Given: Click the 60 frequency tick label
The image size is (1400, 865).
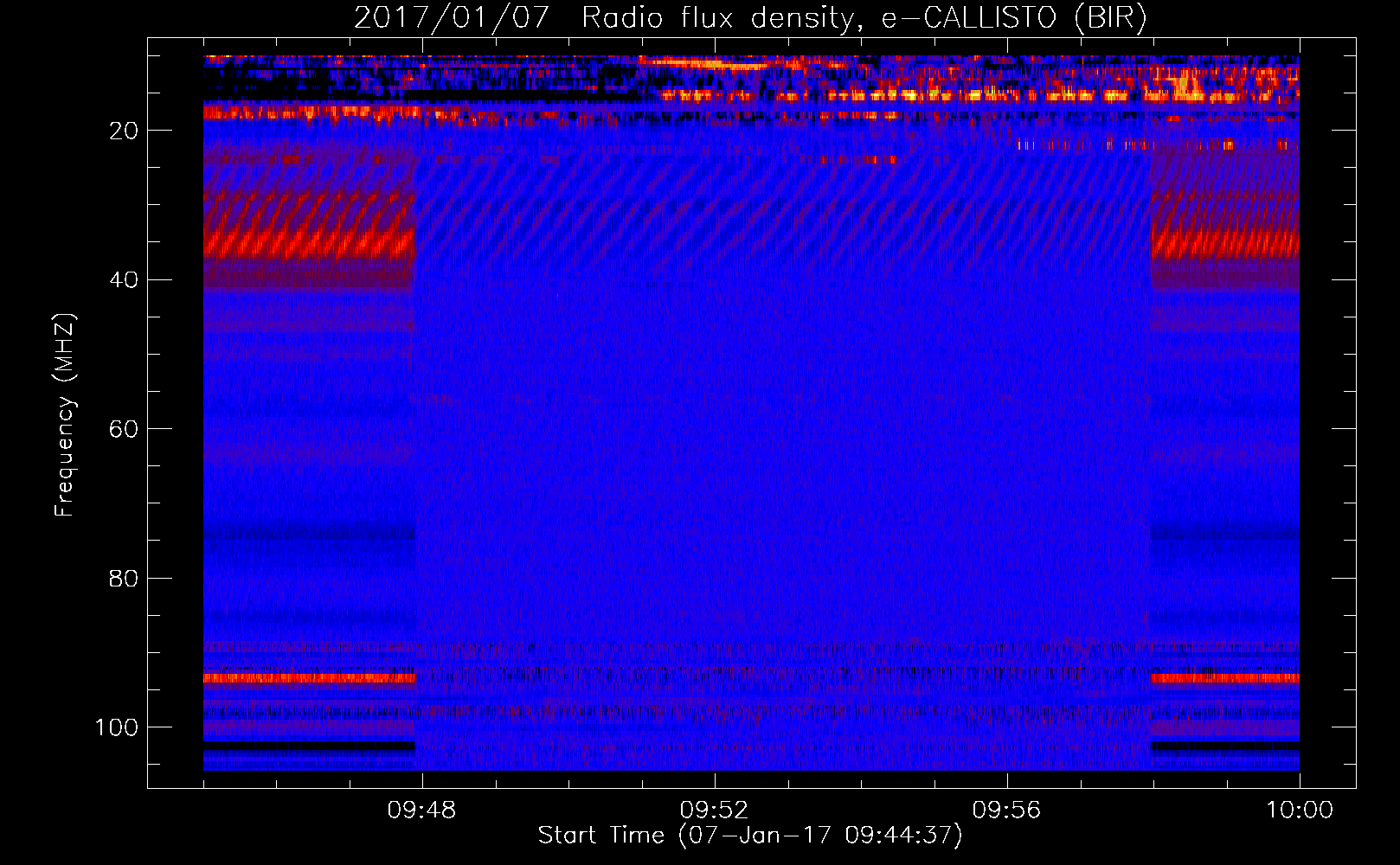Looking at the screenshot, I should point(124,429).
